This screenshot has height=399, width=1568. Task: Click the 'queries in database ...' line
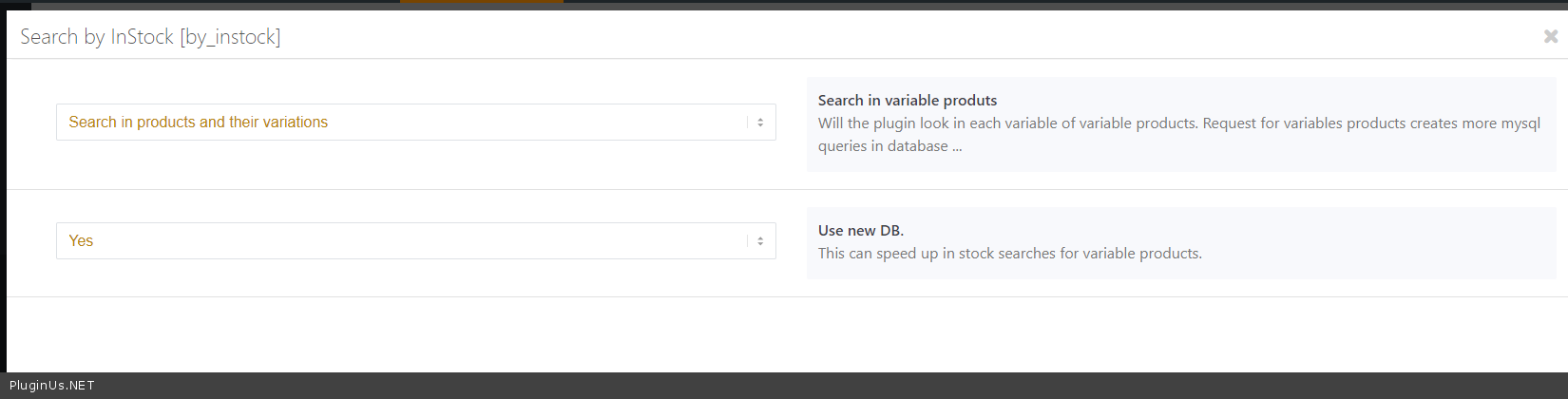click(x=889, y=146)
